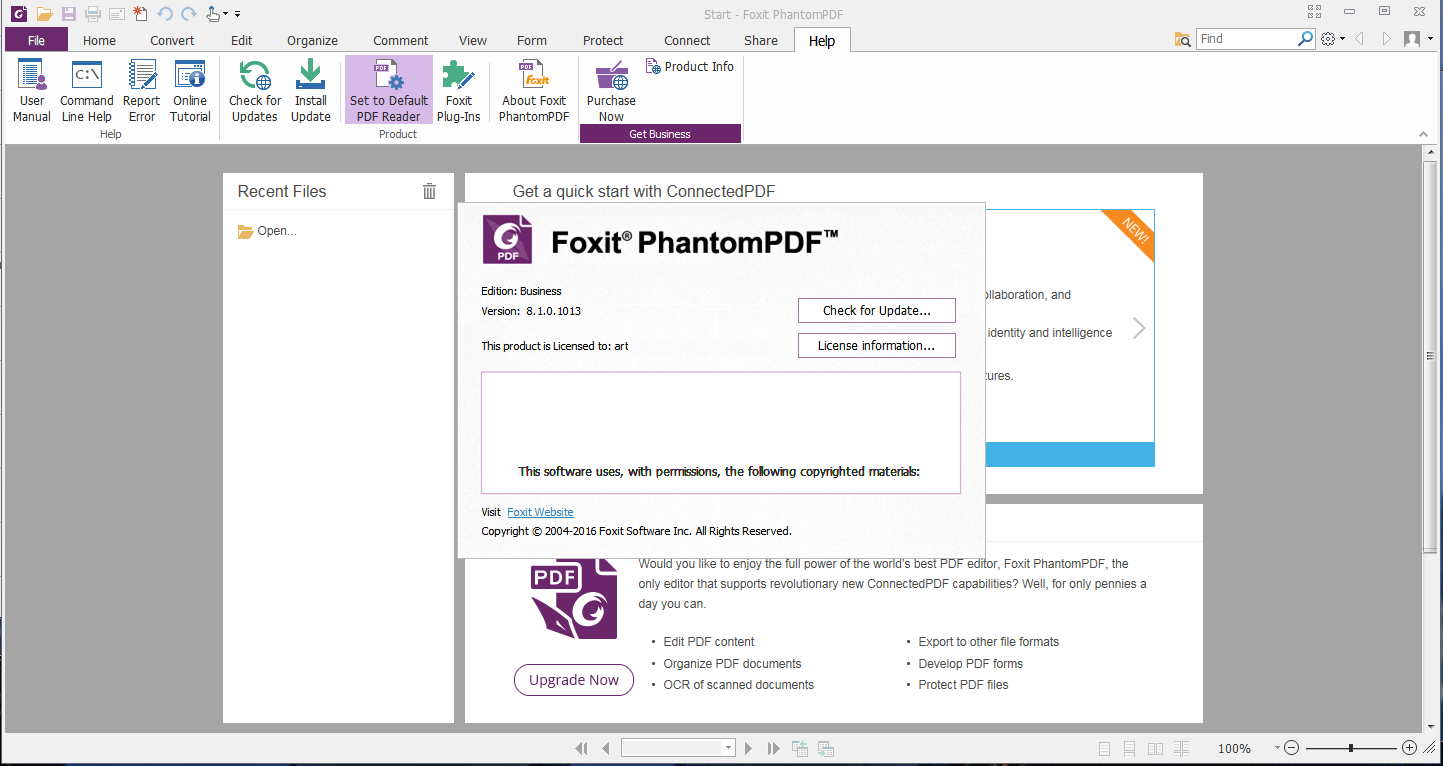Switch to the Organize tab
The image size is (1443, 766).
[313, 40]
